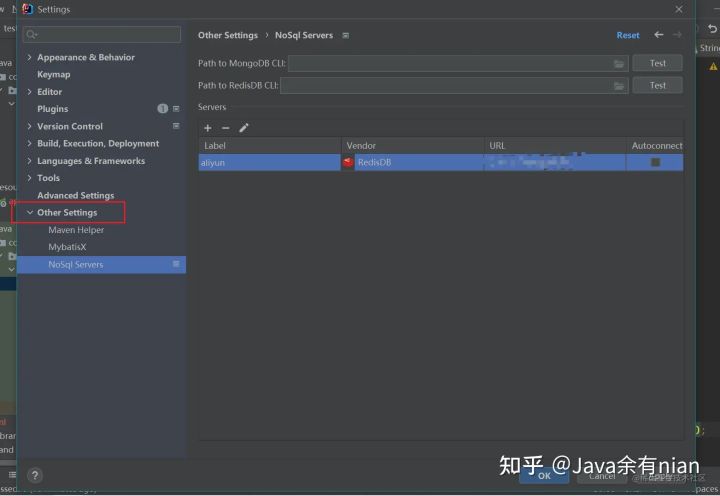The image size is (720, 496).
Task: Focus Path to MongoDB CLI field
Action: [x=458, y=63]
